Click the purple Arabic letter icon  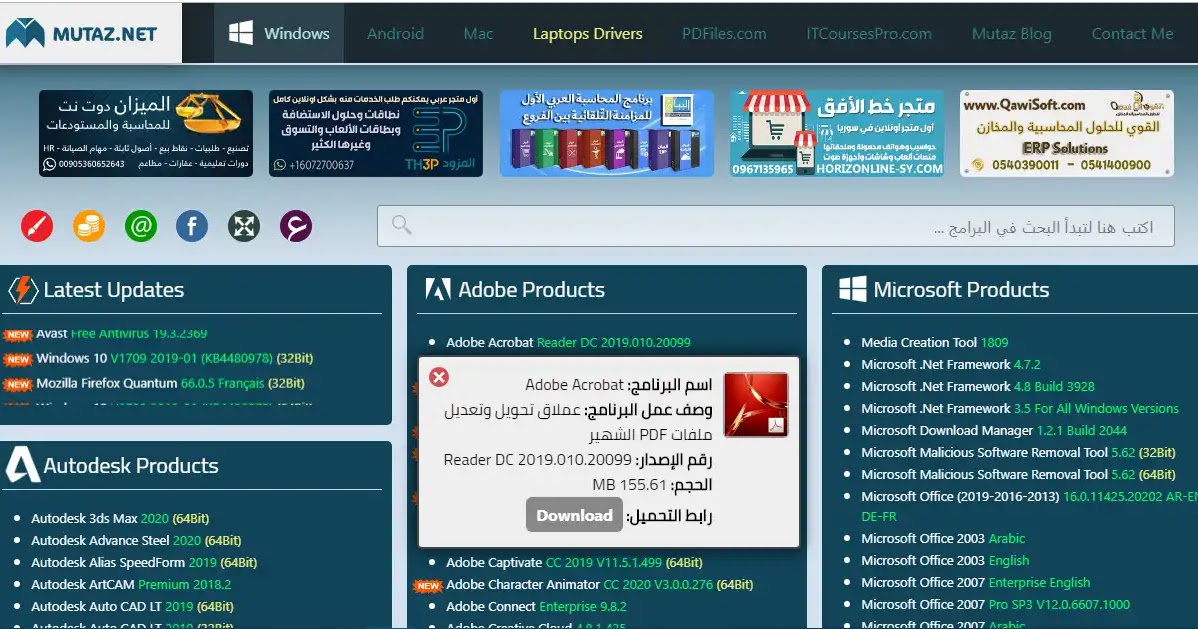tap(296, 226)
